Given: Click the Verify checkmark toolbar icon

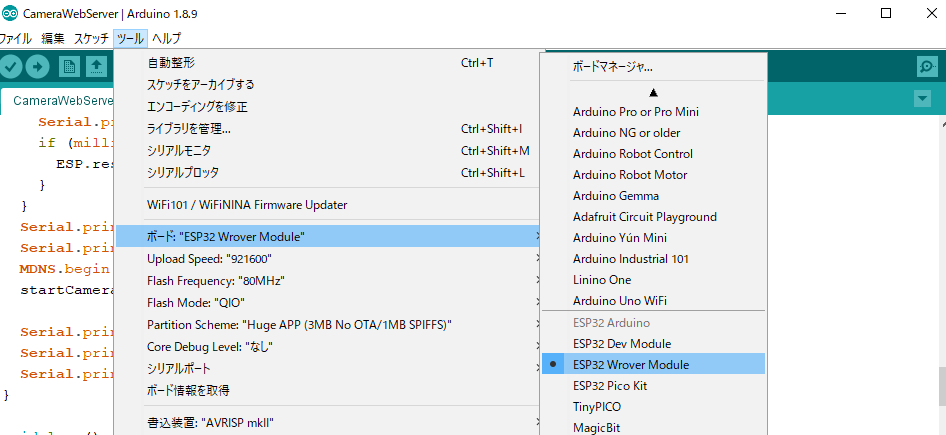Looking at the screenshot, I should click(x=10, y=66).
